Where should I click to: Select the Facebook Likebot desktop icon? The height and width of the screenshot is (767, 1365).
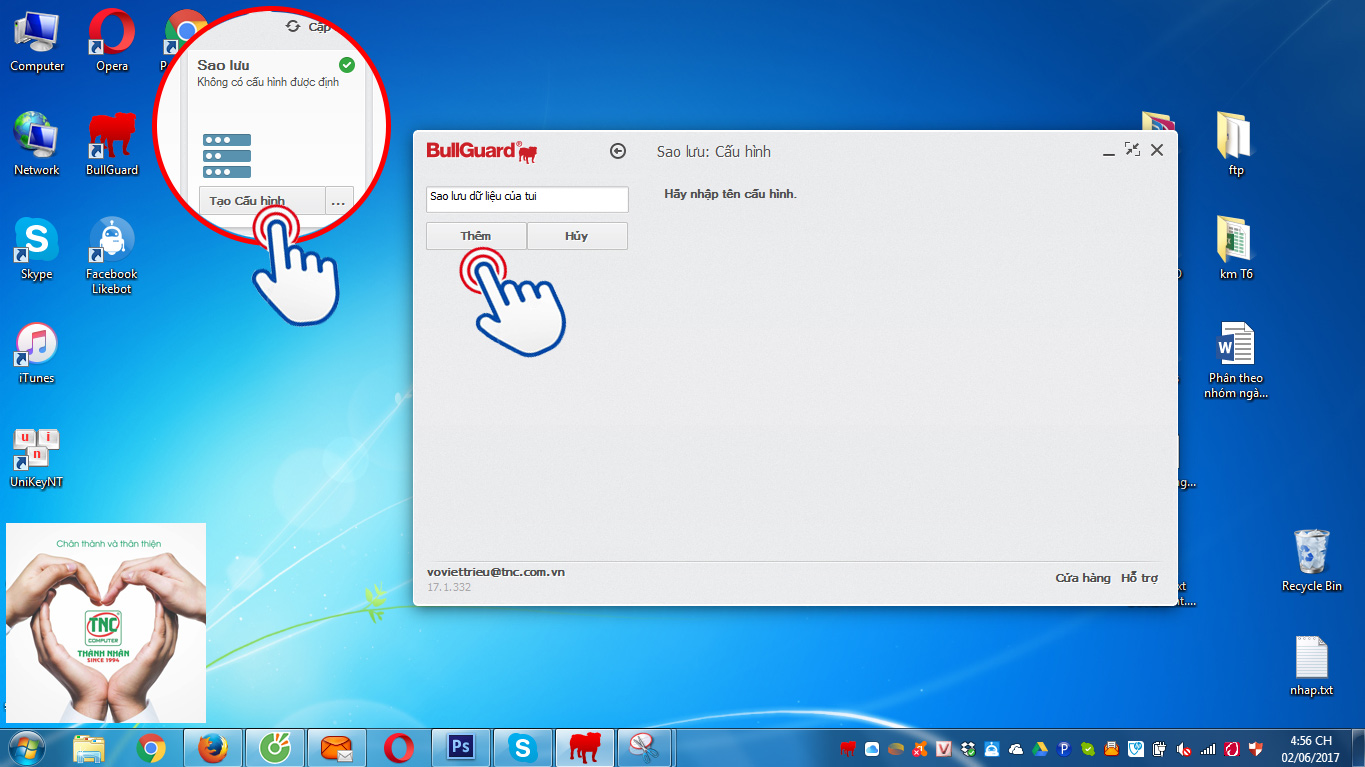point(112,256)
